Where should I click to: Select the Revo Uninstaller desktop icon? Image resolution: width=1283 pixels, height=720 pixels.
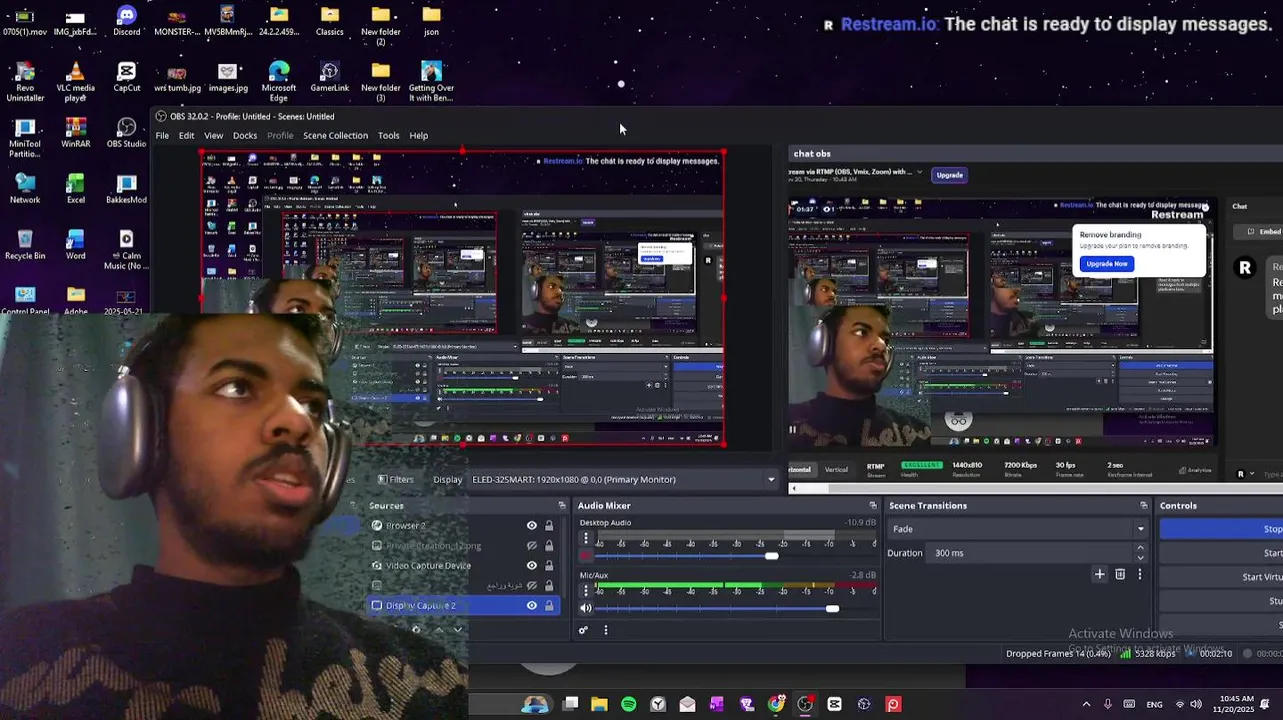[25, 82]
